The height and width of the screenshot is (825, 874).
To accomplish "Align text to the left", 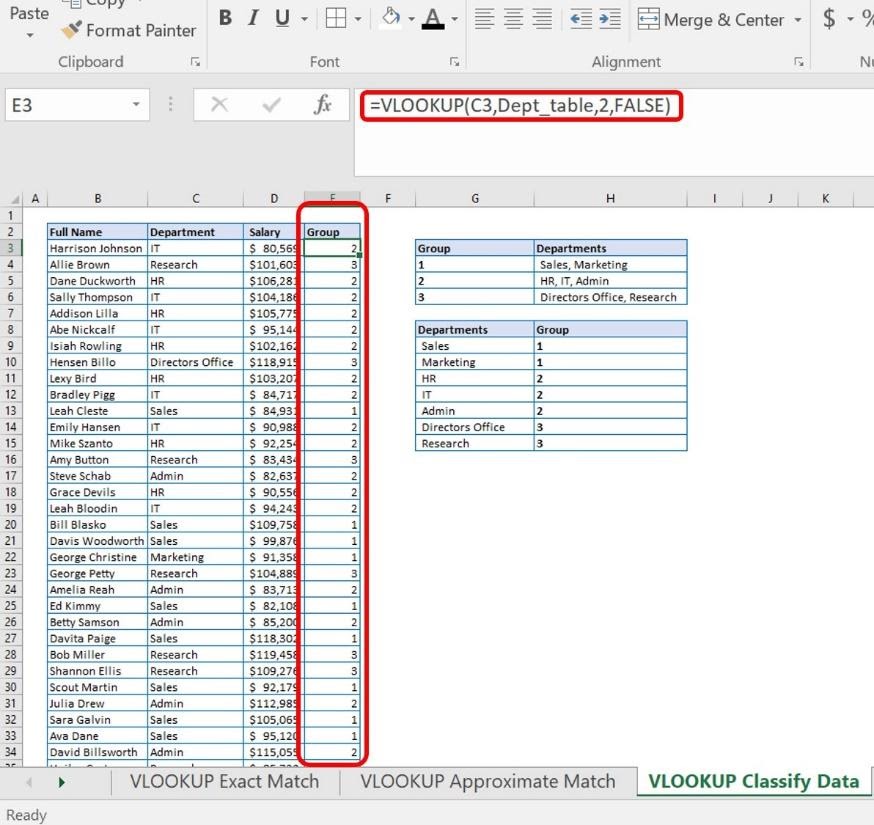I will (484, 19).
